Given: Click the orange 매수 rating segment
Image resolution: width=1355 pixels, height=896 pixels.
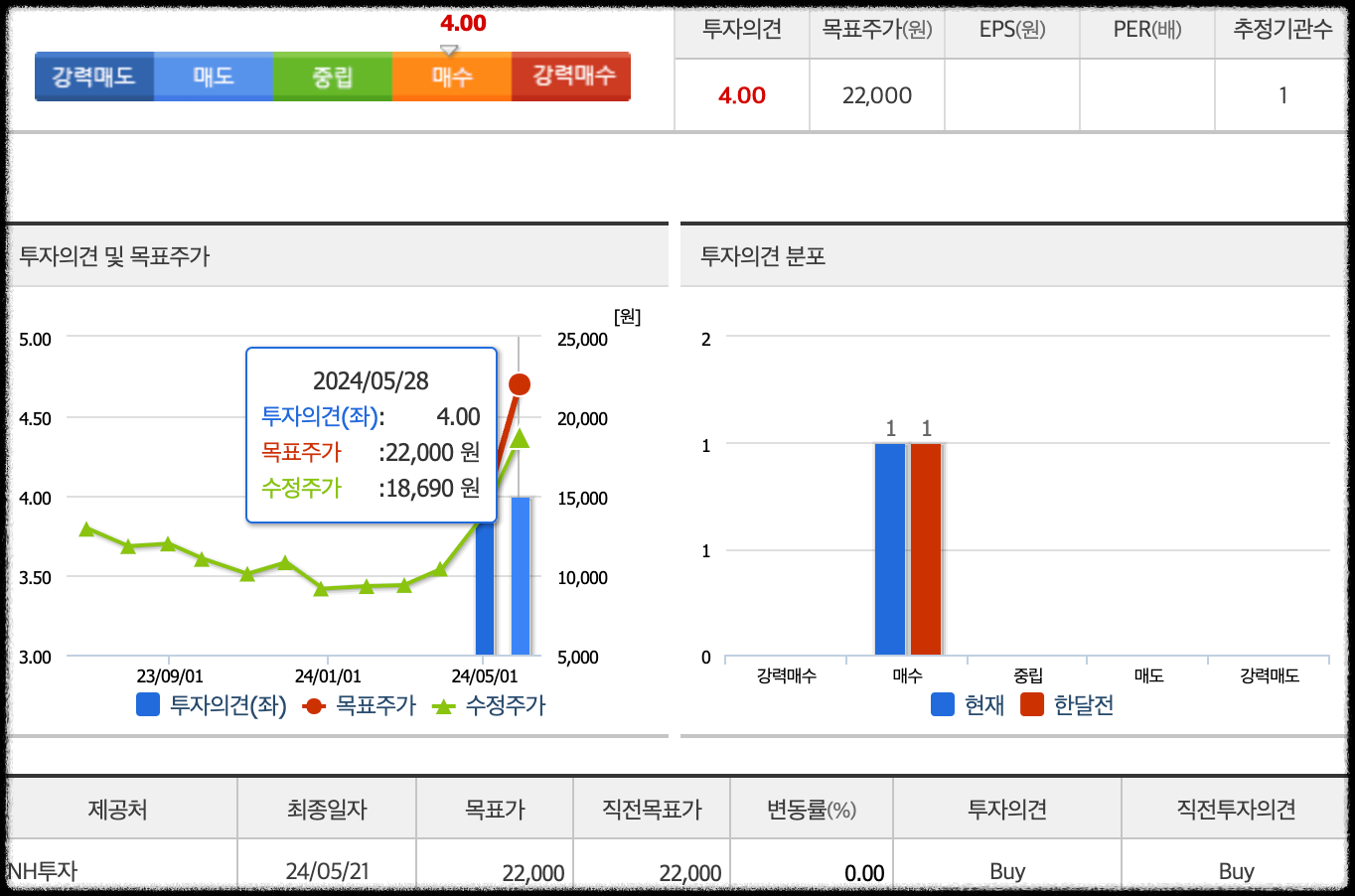Looking at the screenshot, I should pyautogui.click(x=452, y=76).
